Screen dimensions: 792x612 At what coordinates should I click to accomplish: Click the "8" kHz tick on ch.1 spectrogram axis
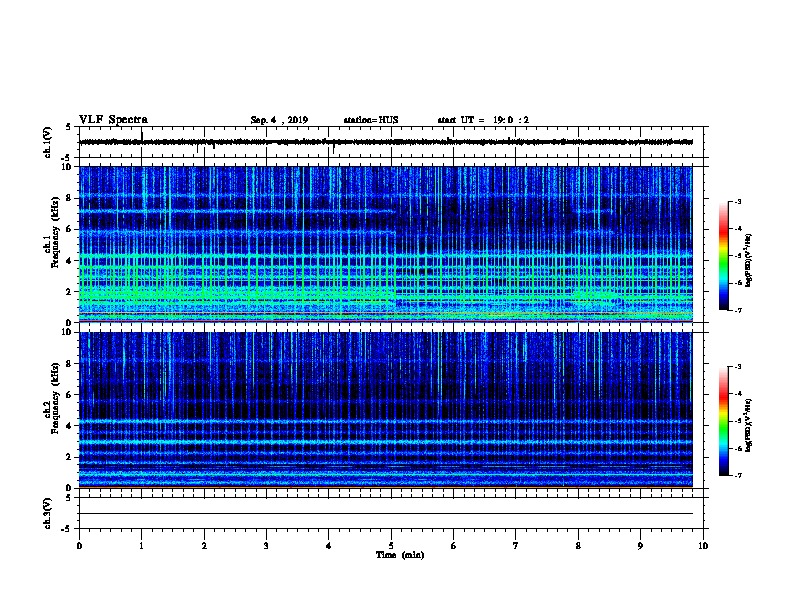pos(70,198)
